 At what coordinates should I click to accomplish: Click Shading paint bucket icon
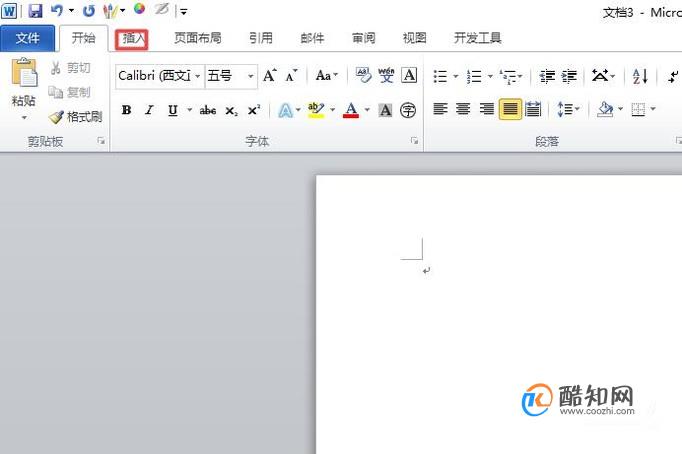point(605,109)
